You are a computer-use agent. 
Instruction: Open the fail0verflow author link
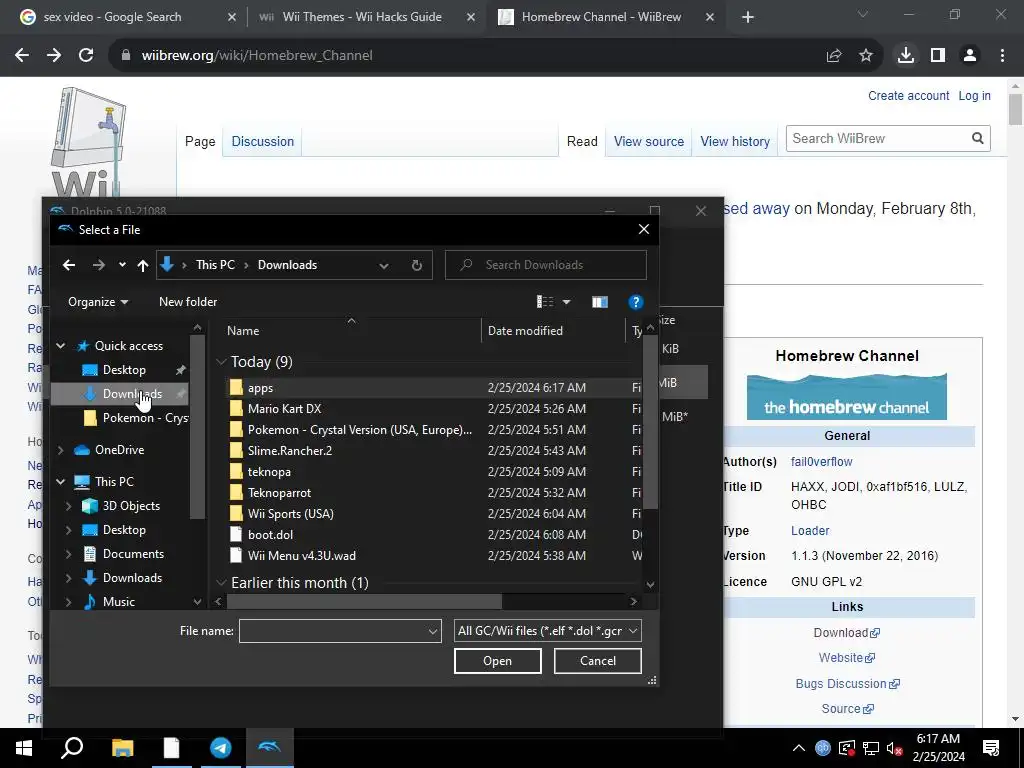coord(822,462)
